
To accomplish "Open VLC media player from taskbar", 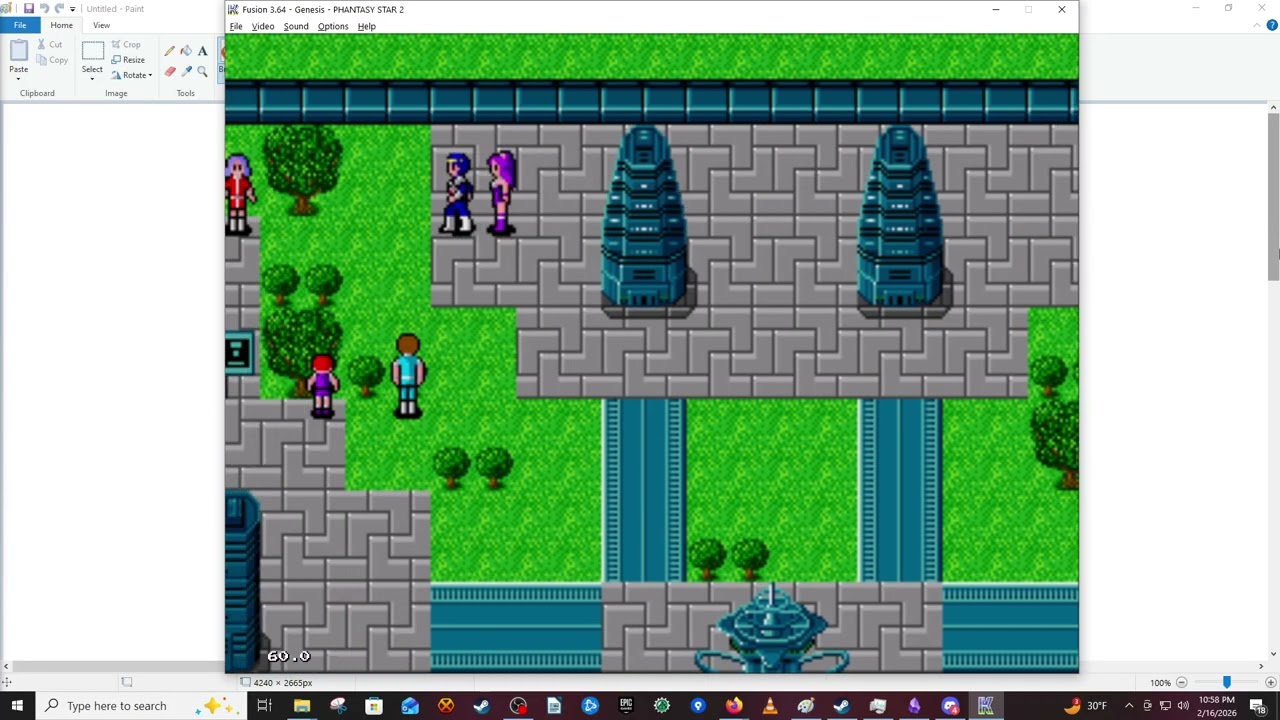I will click(770, 706).
